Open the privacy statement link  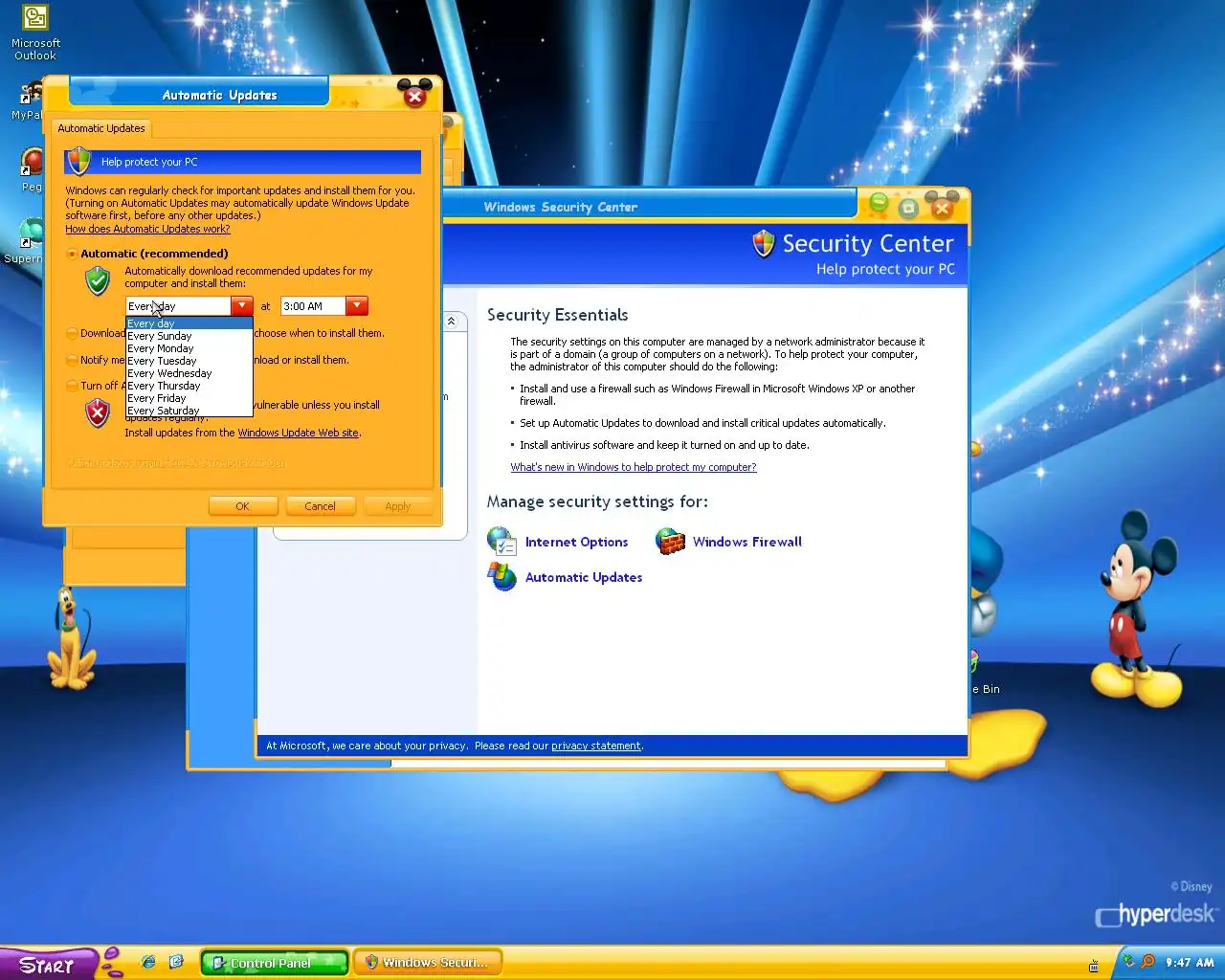click(x=596, y=746)
